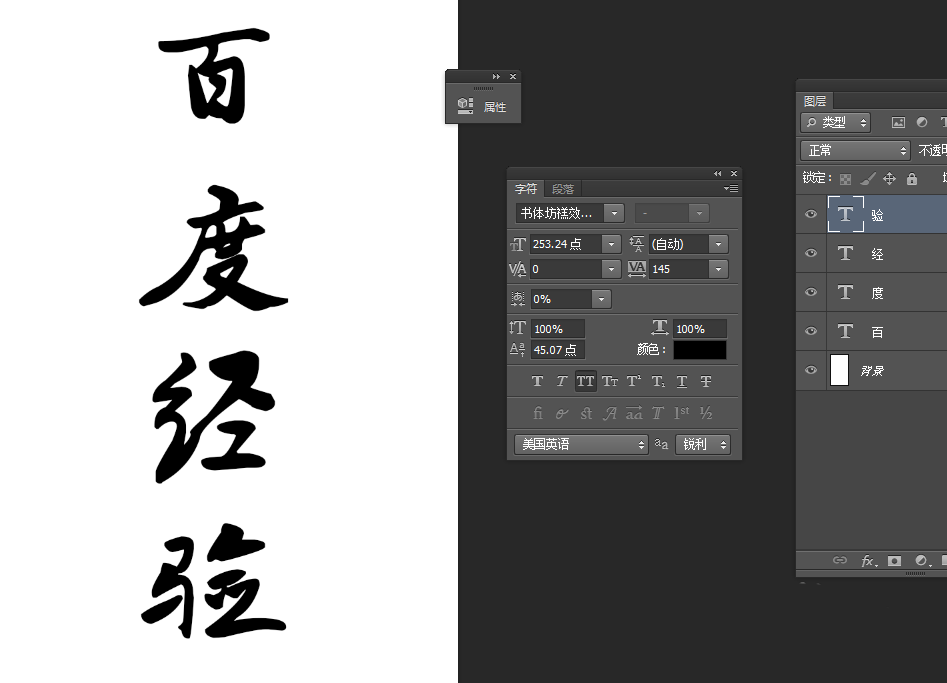Toggle Underline text style

(x=682, y=381)
